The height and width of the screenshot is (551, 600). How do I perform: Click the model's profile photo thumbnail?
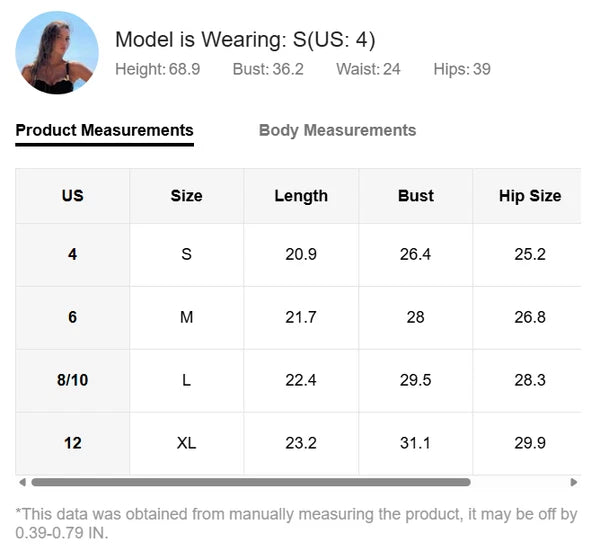coord(57,53)
